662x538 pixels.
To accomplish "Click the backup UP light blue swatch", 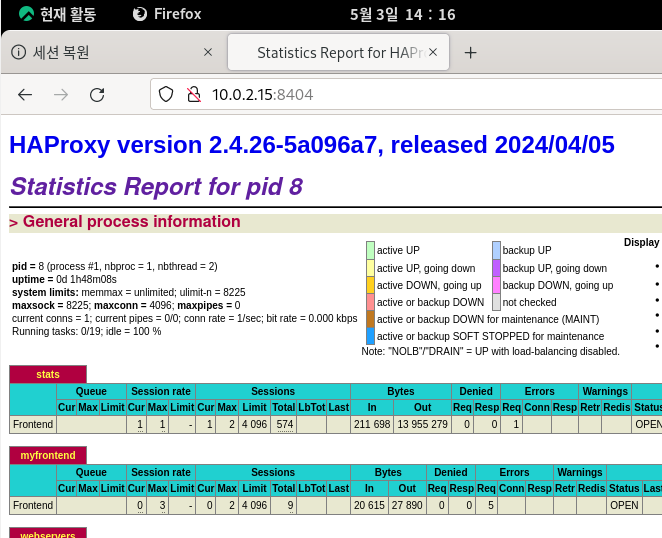I will [496, 250].
